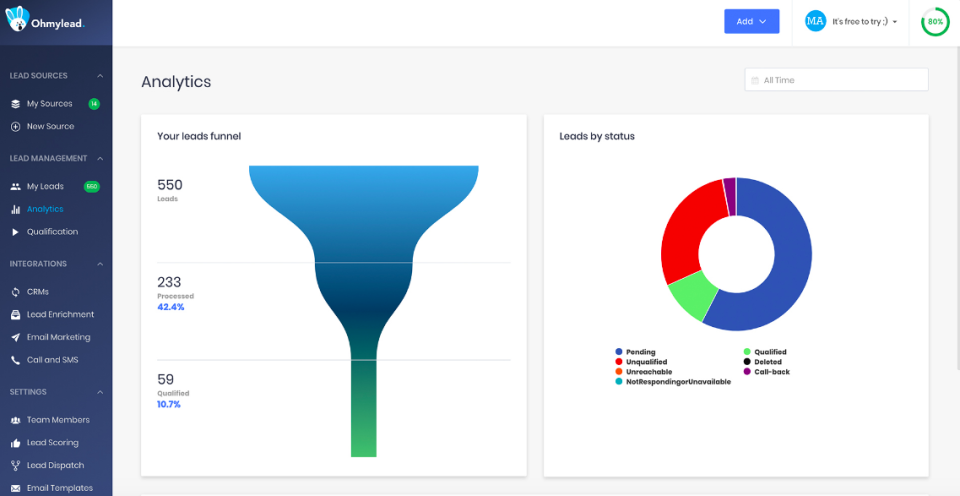Open the Add dropdown button

[751, 21]
